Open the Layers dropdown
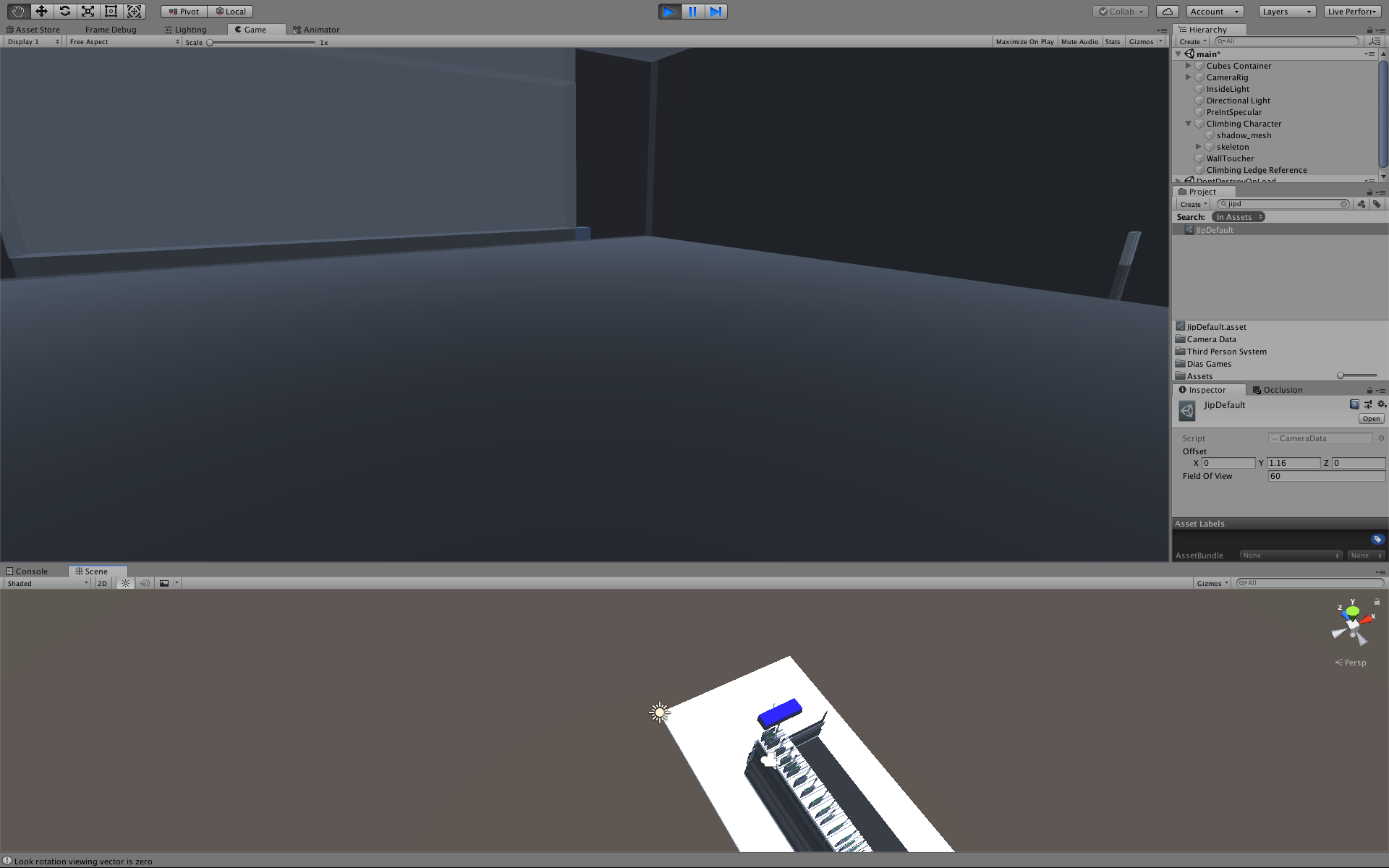 tap(1287, 12)
